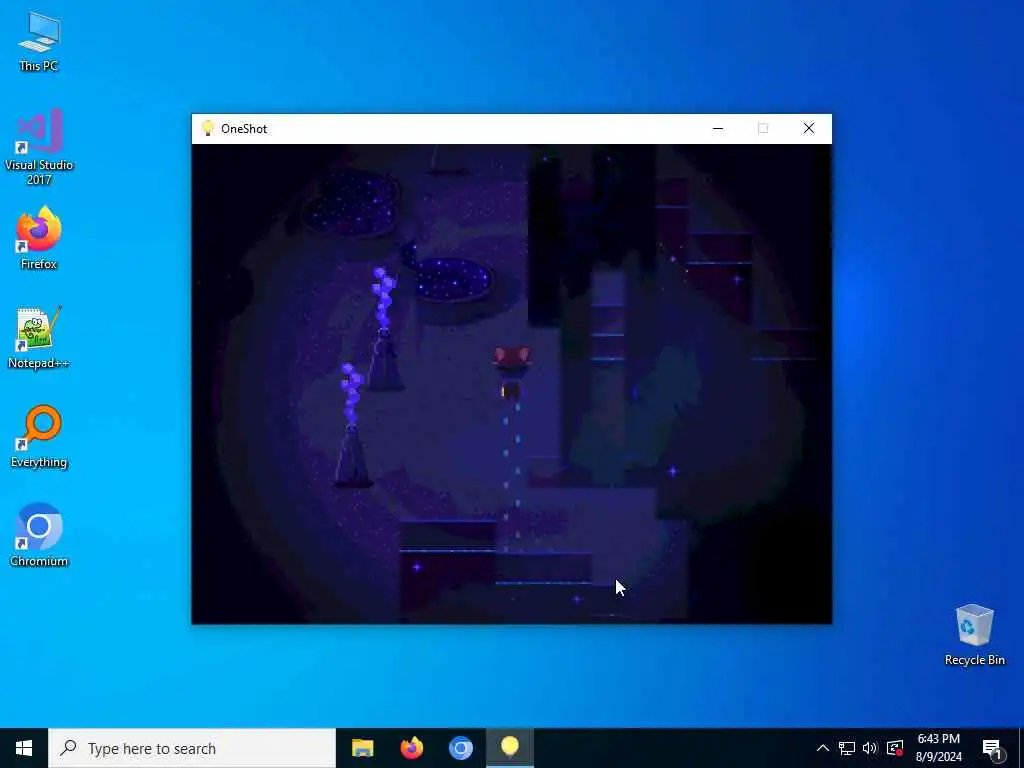The width and height of the screenshot is (1024, 768).
Task: Open volume control in system tray
Action: pyautogui.click(x=870, y=748)
